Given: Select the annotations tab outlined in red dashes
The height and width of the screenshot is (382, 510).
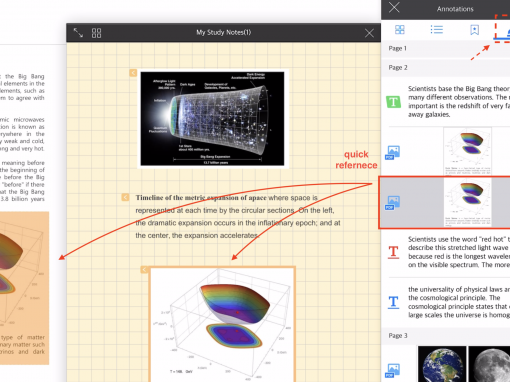Looking at the screenshot, I should point(503,29).
